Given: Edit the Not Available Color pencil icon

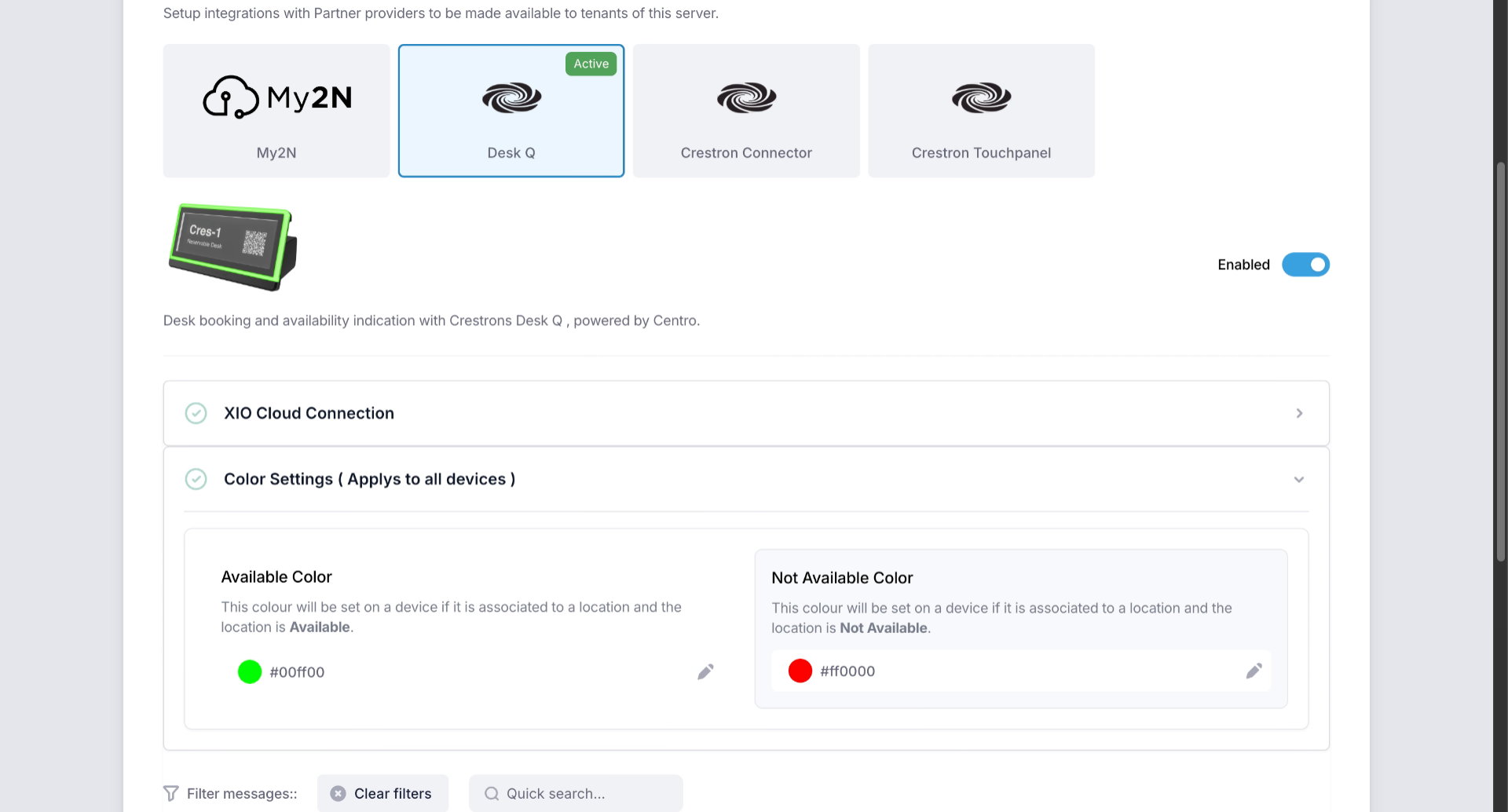Looking at the screenshot, I should pos(1254,671).
